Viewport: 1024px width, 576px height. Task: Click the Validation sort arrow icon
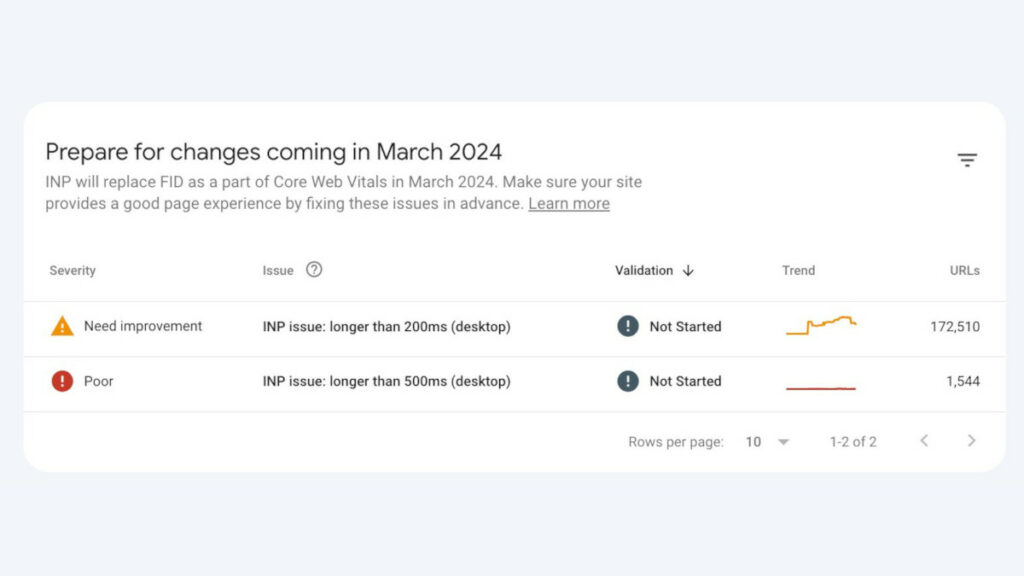688,270
